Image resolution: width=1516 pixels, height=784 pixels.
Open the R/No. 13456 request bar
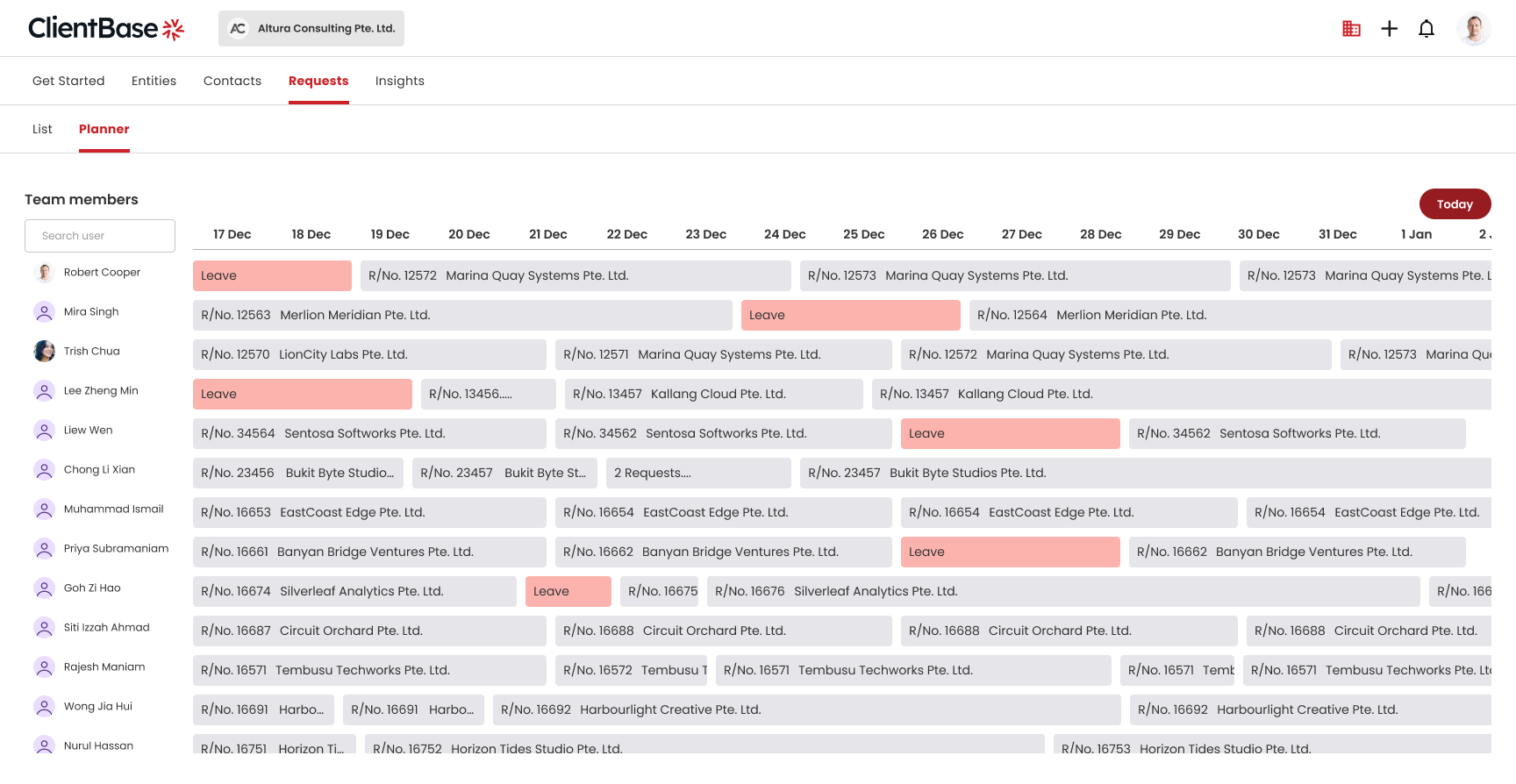click(489, 394)
